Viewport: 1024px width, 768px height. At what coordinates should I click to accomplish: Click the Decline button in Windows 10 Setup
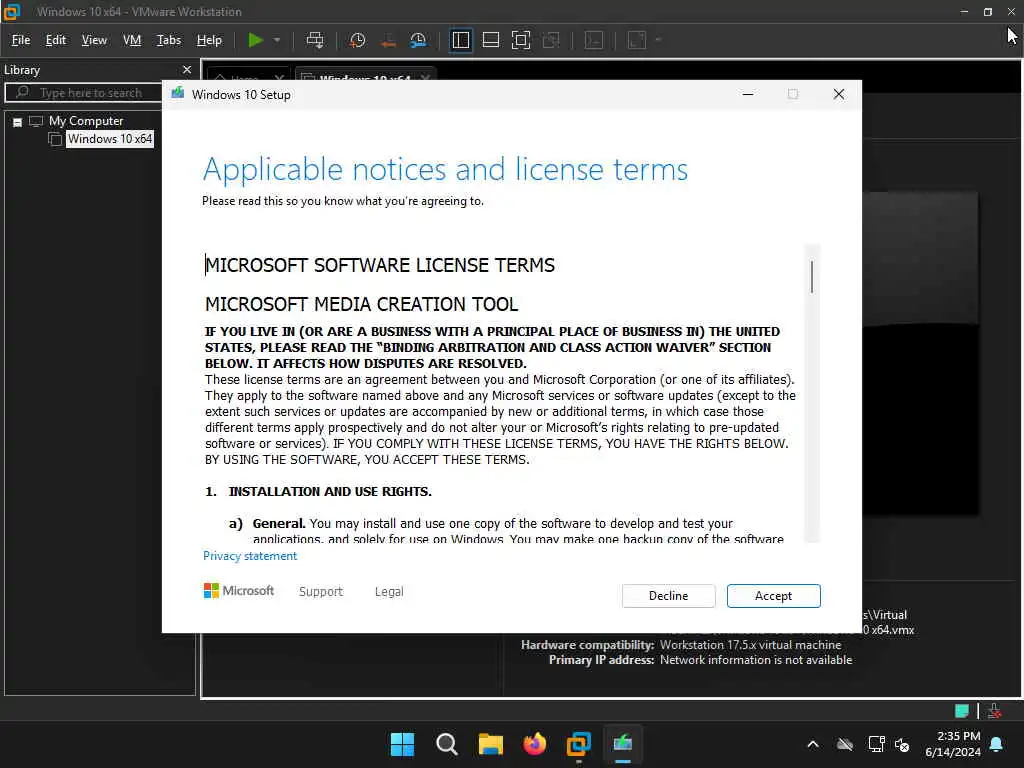coord(668,596)
